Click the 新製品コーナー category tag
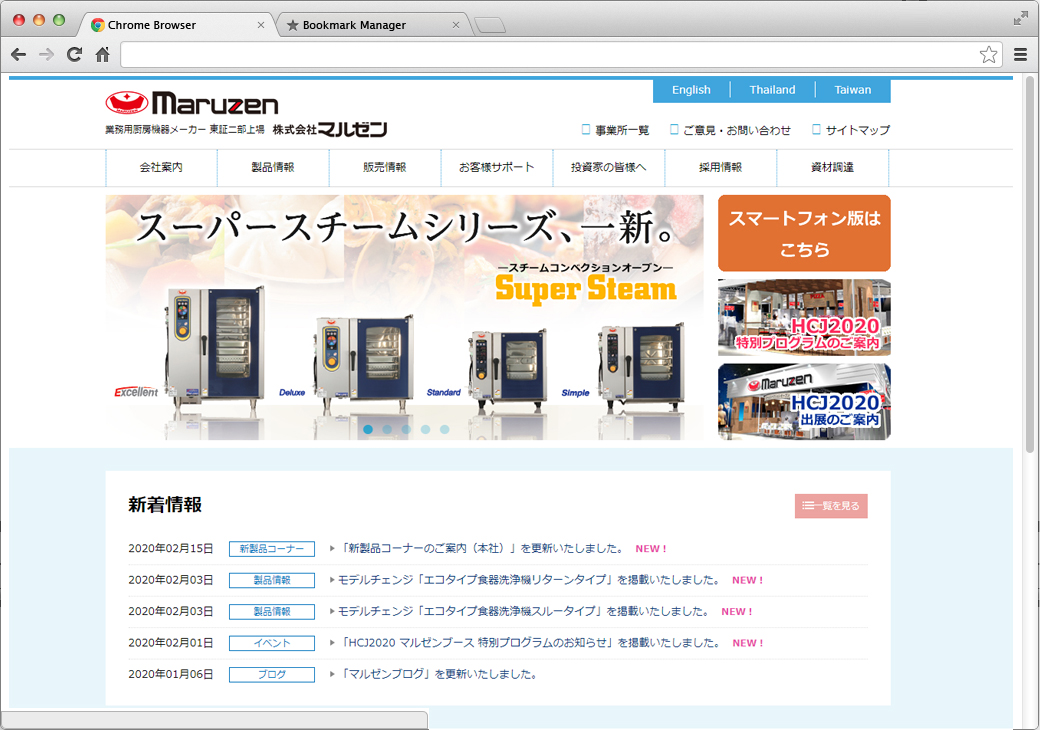The image size is (1040, 730). [x=272, y=549]
